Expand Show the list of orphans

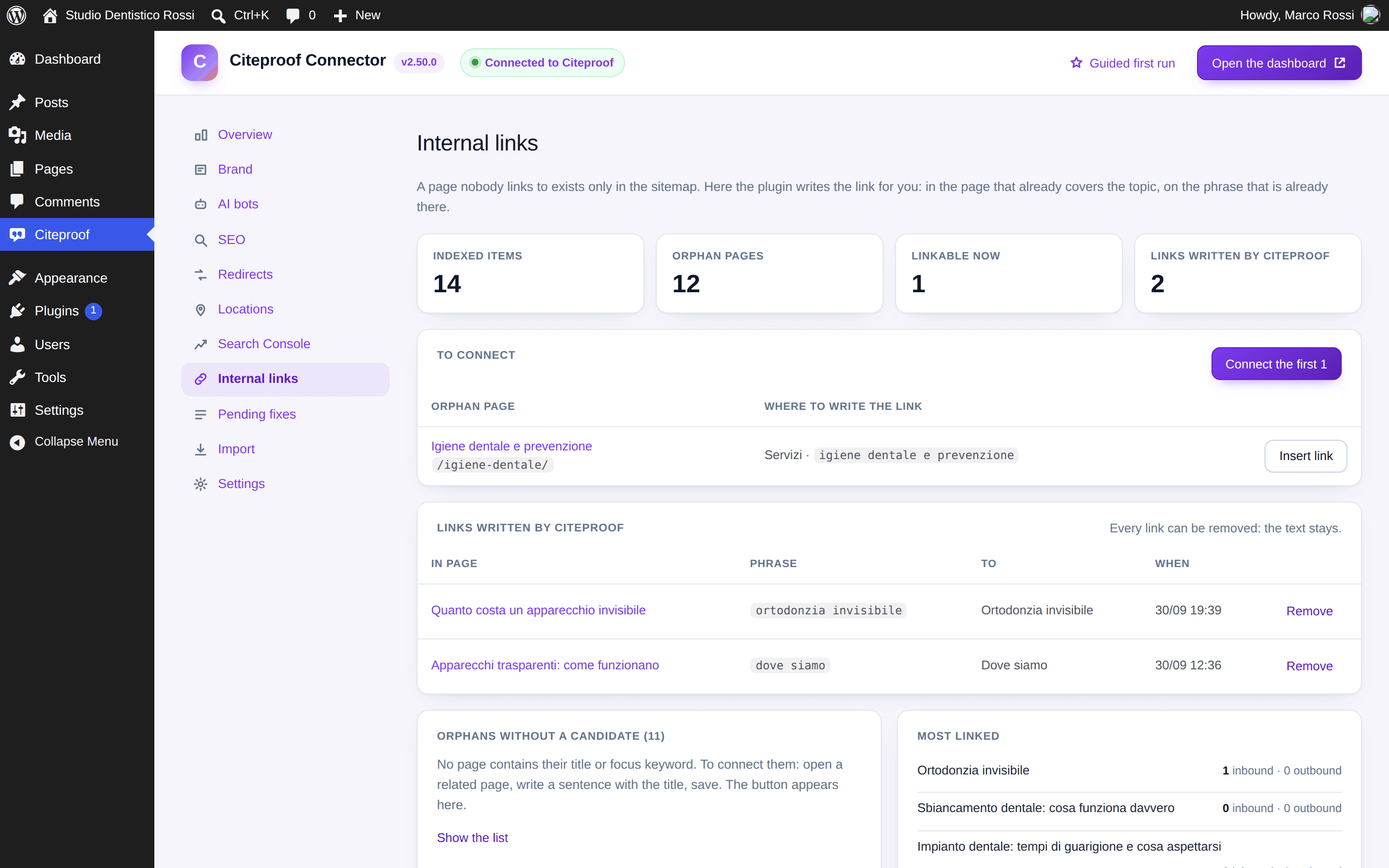tap(472, 838)
